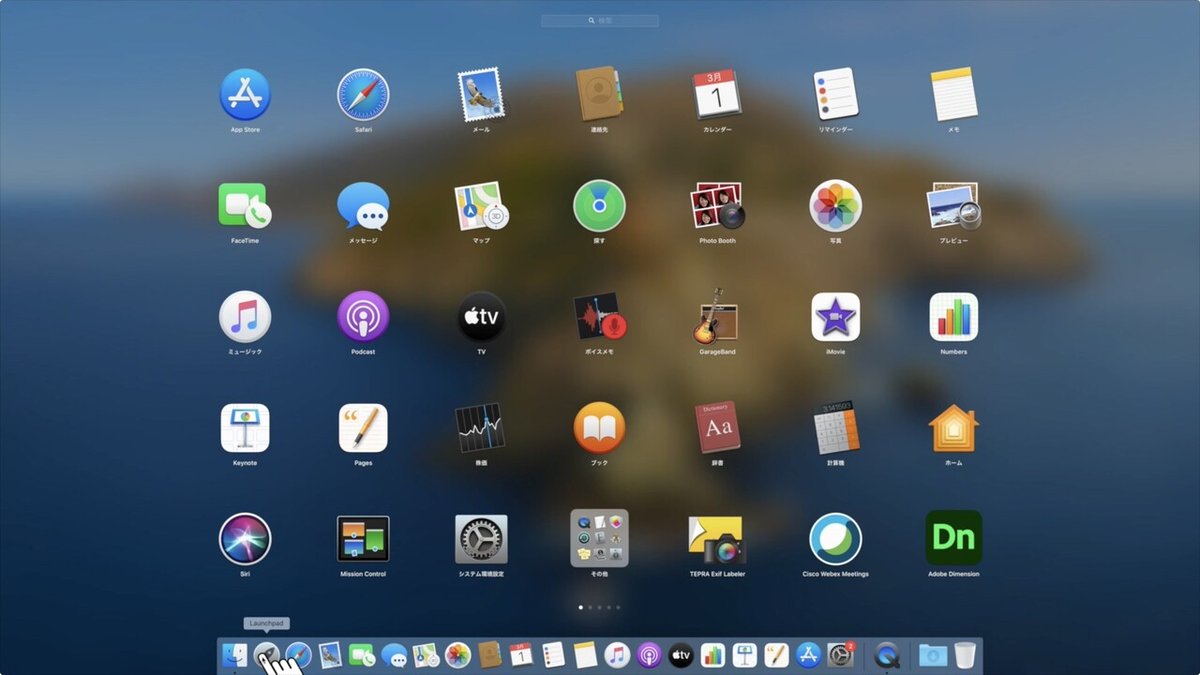The width and height of the screenshot is (1200, 675).
Task: Open Cisco Webex Meetings
Action: 835,539
